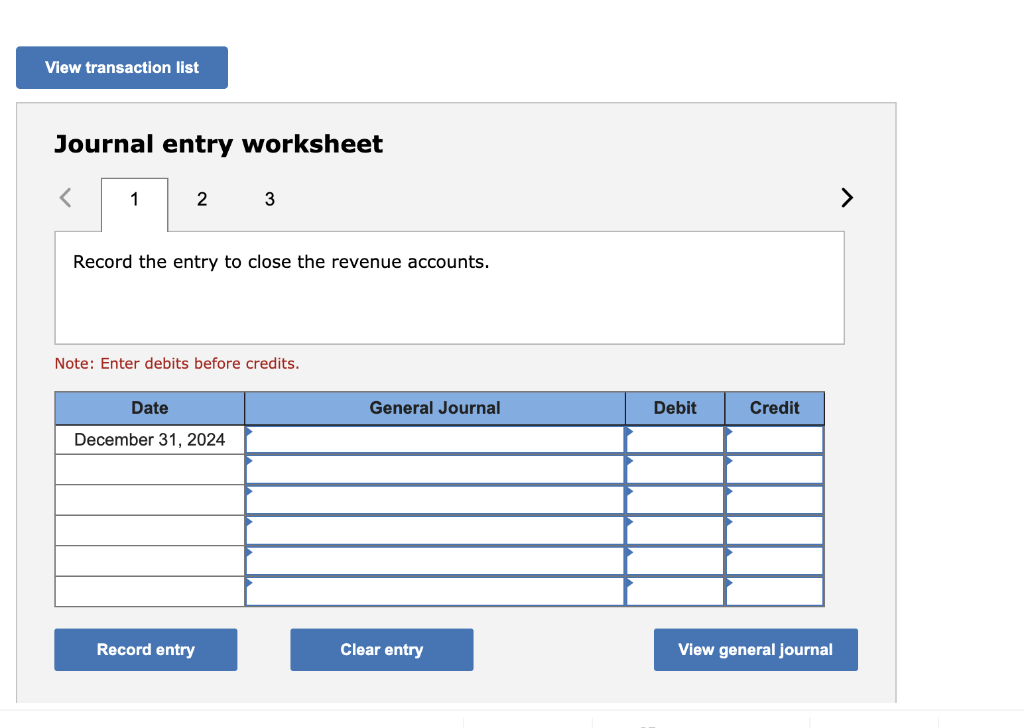Open the View general journal button
Screen dimensions: 1024x728
pos(755,649)
